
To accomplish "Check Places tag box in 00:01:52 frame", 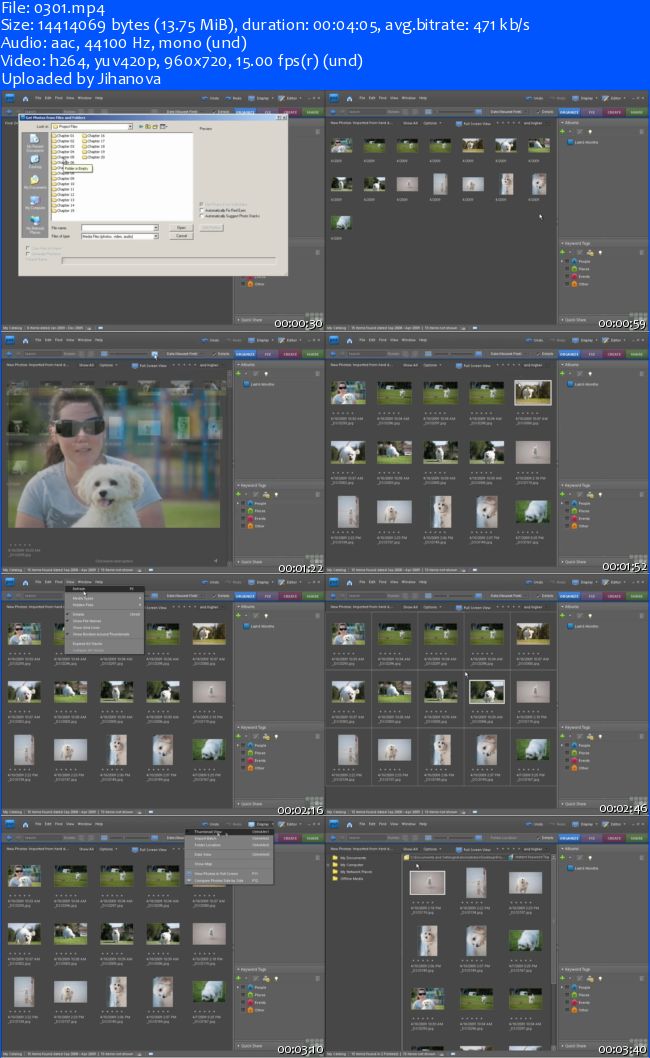I will [x=567, y=511].
